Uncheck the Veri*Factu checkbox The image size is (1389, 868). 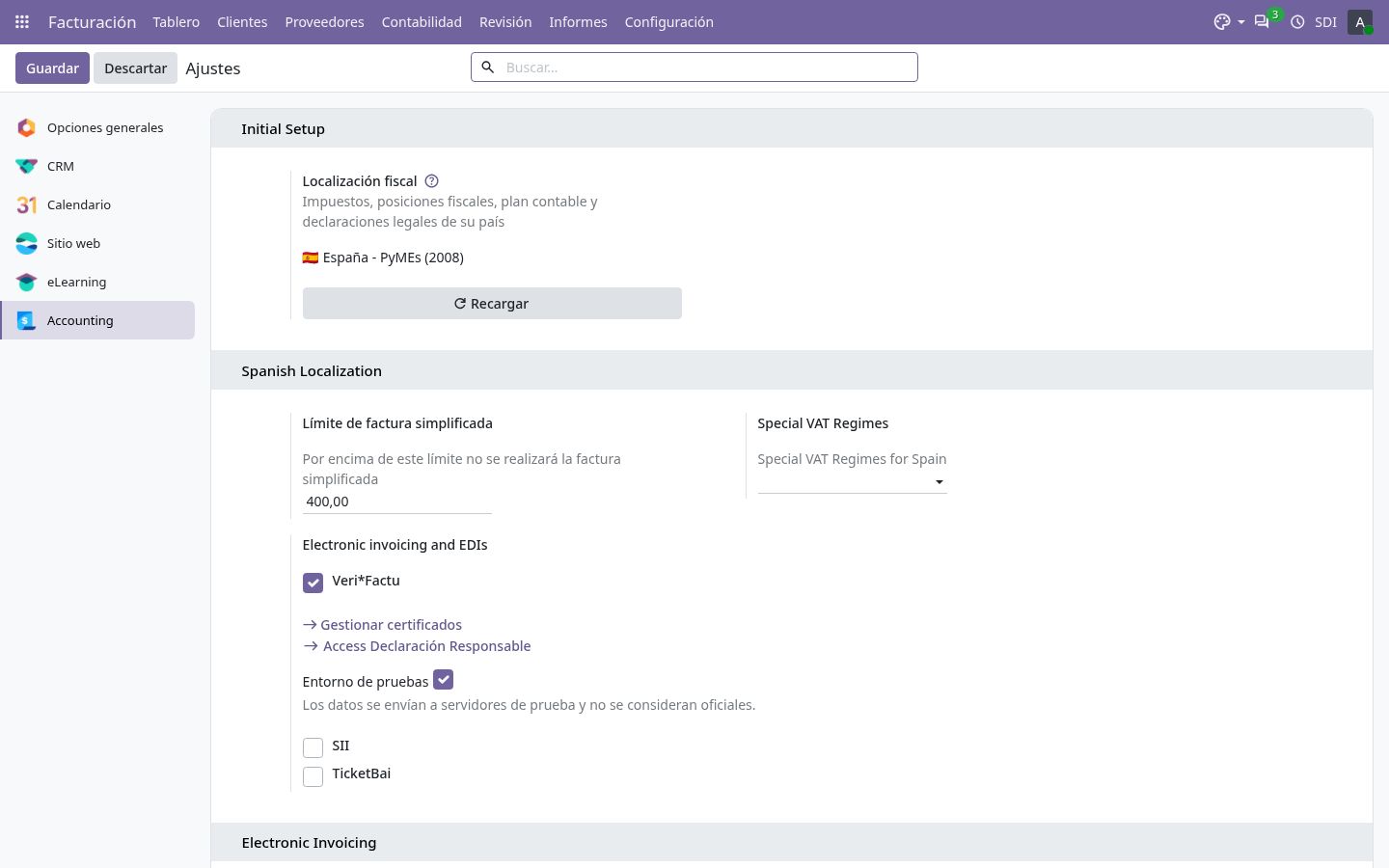coord(313,583)
